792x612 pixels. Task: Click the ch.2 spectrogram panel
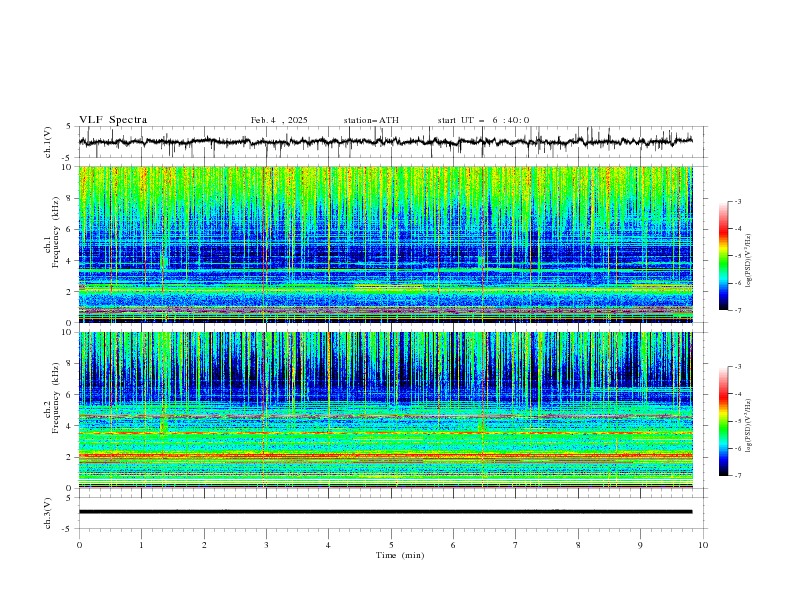[386, 410]
